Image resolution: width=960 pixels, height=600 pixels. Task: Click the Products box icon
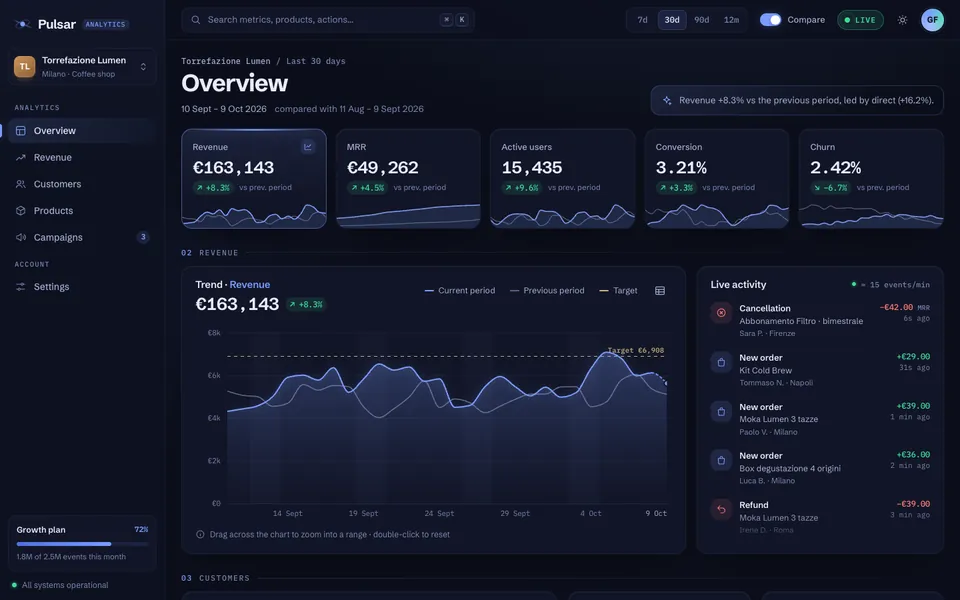coord(20,211)
